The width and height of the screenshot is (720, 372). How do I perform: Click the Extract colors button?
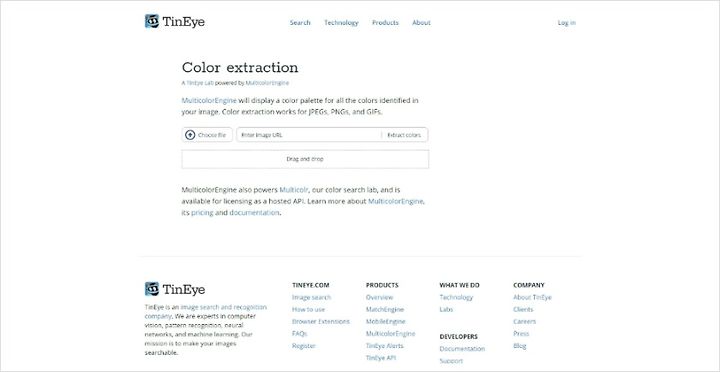404,135
